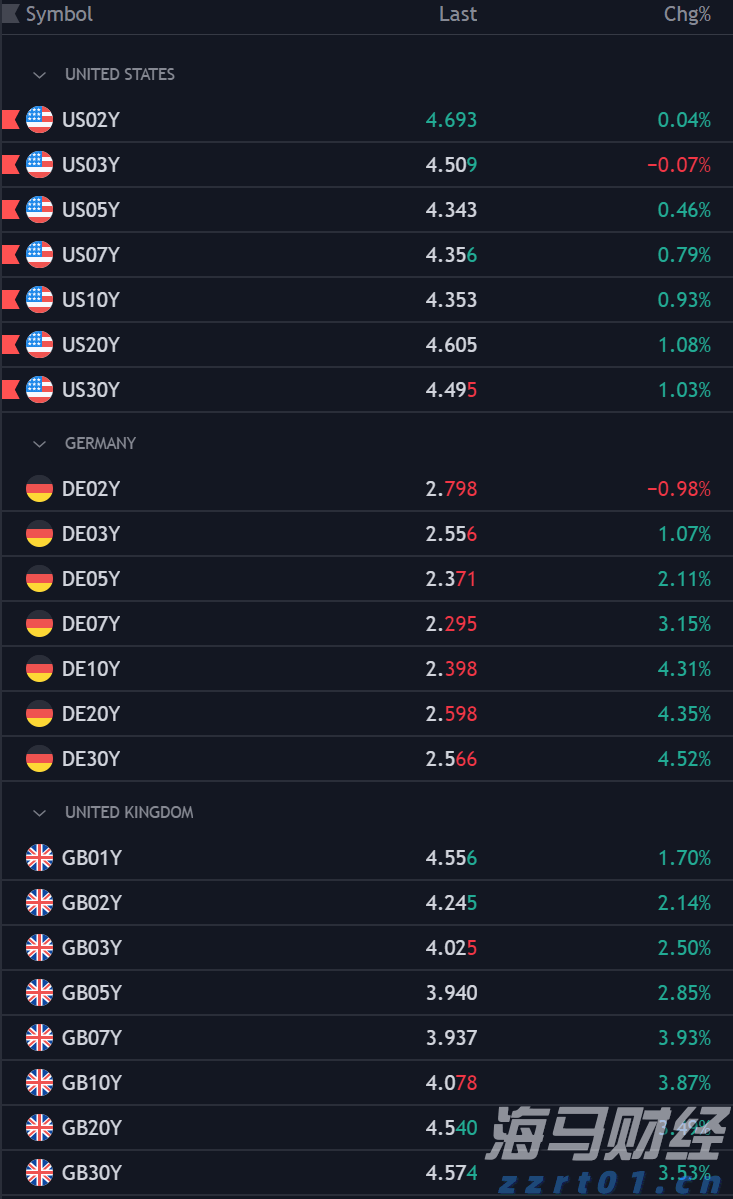Open the DE30Y symbol row

point(91,759)
